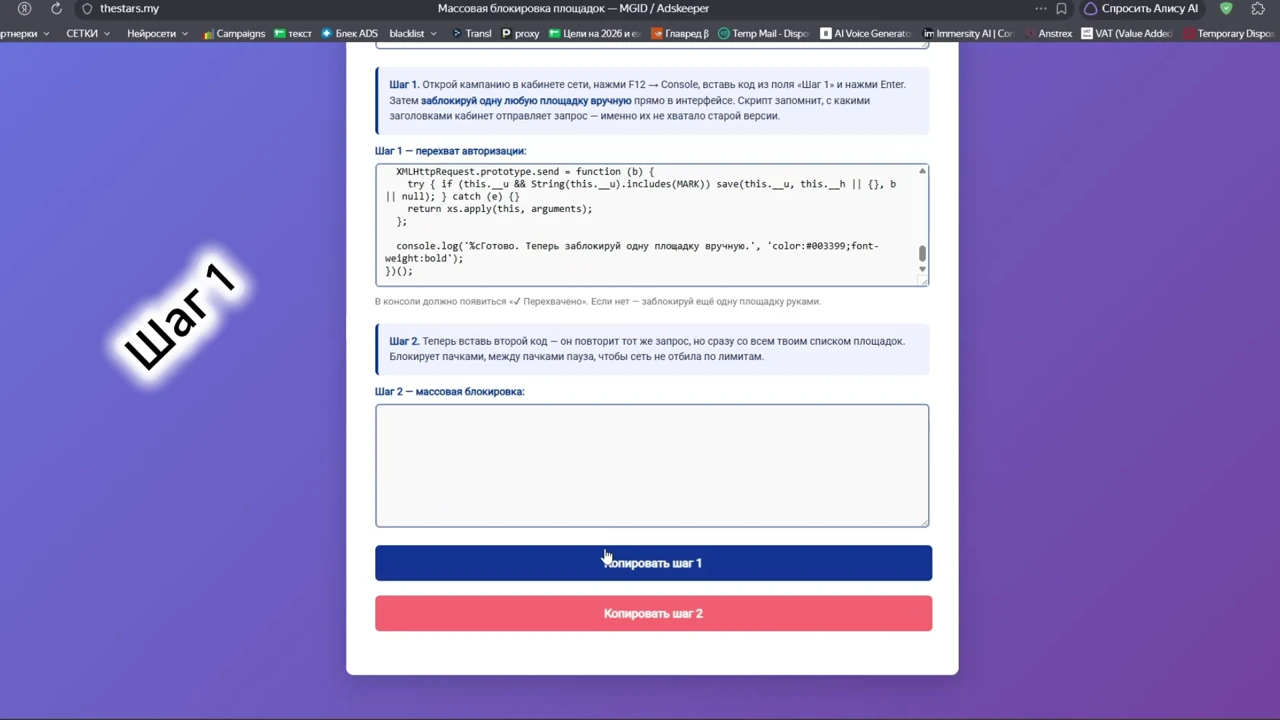Click the bold text 'заблокируй одну любую площадку вручную'
Image resolution: width=1280 pixels, height=720 pixels.
click(x=526, y=100)
